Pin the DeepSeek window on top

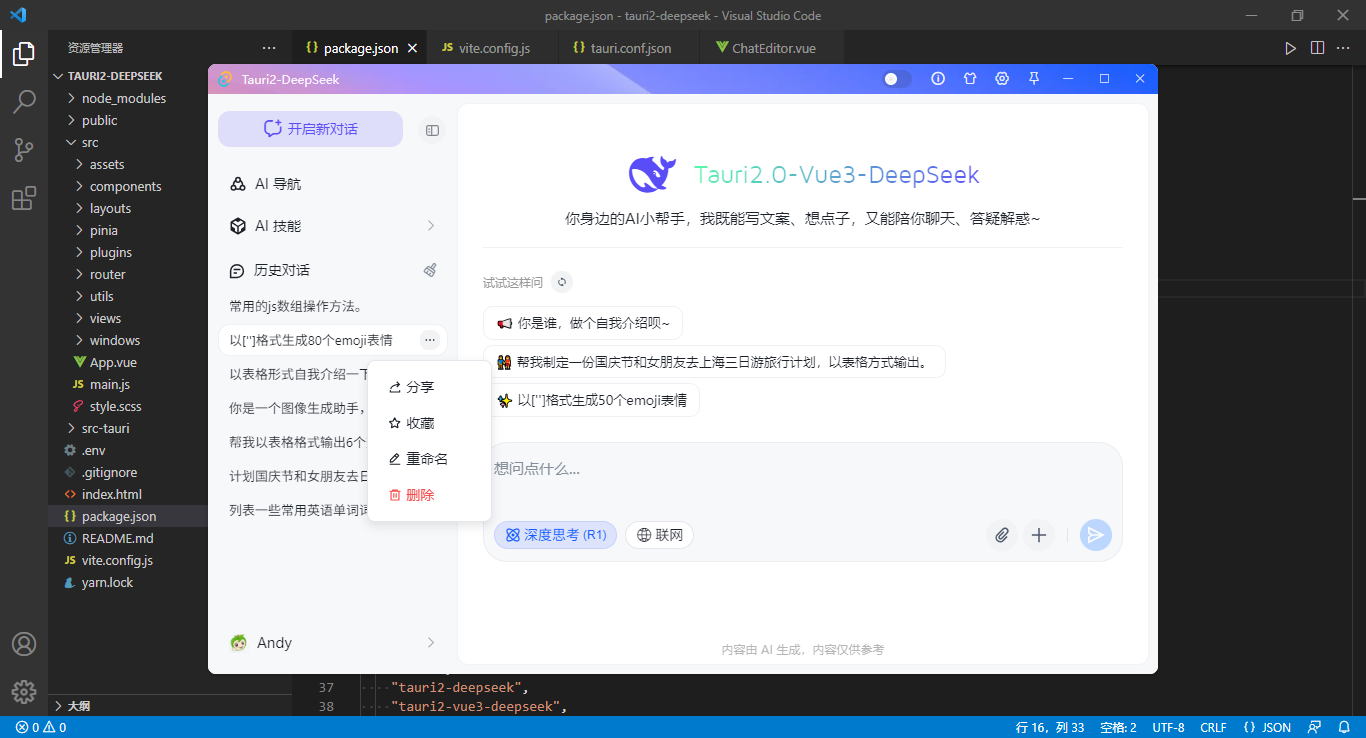point(1034,78)
